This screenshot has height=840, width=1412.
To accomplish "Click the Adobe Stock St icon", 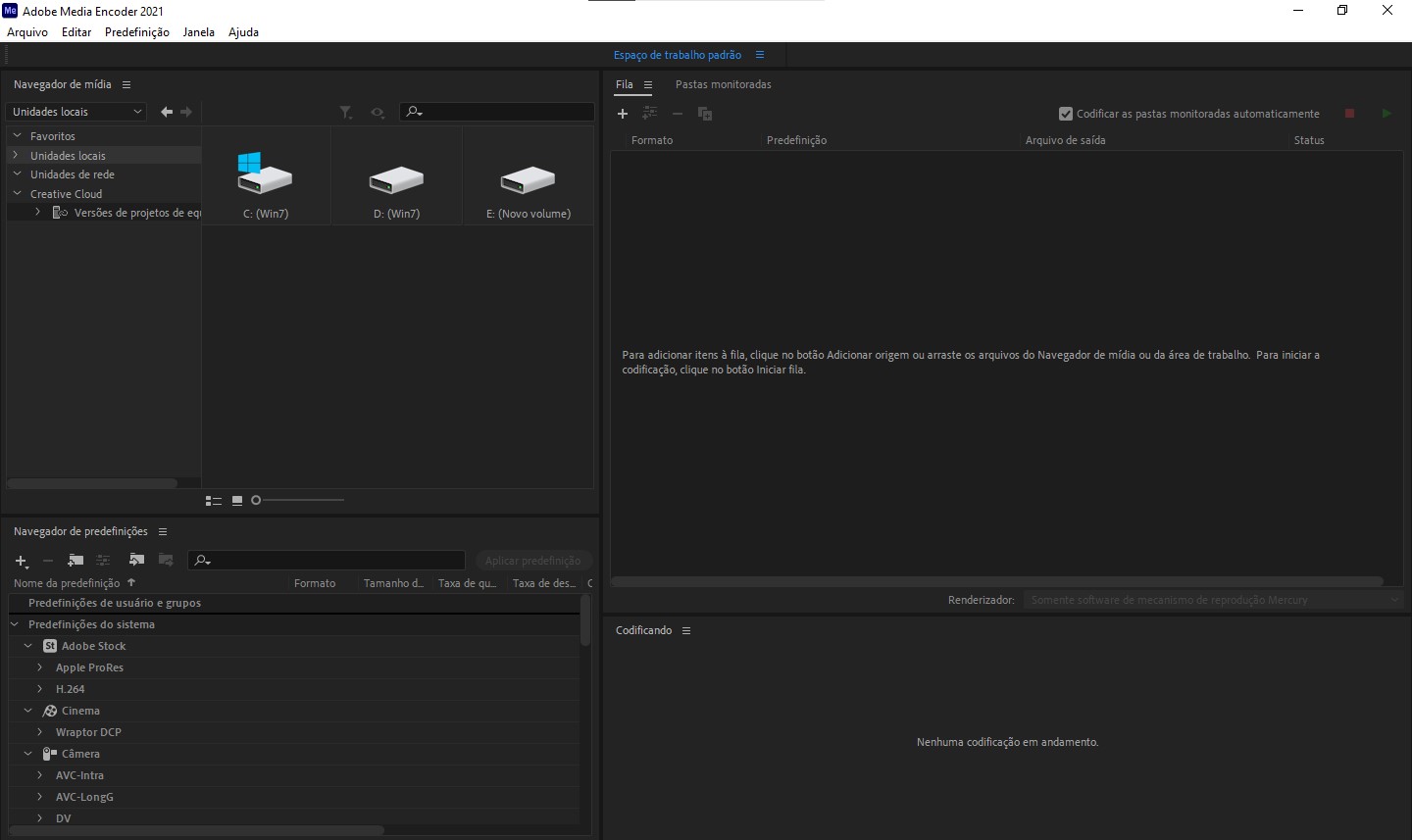I will (50, 646).
